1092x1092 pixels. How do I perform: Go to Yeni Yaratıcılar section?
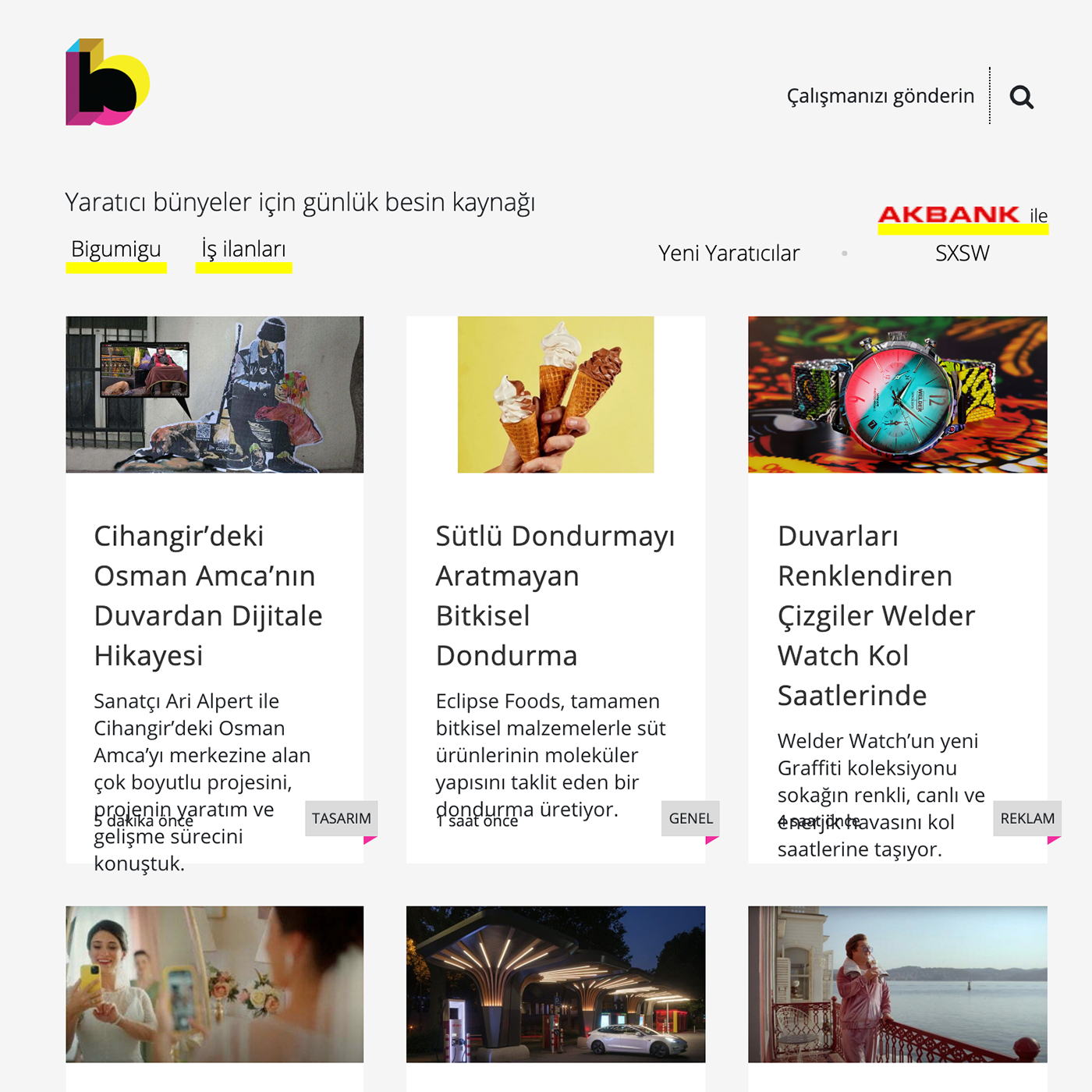[x=729, y=253]
